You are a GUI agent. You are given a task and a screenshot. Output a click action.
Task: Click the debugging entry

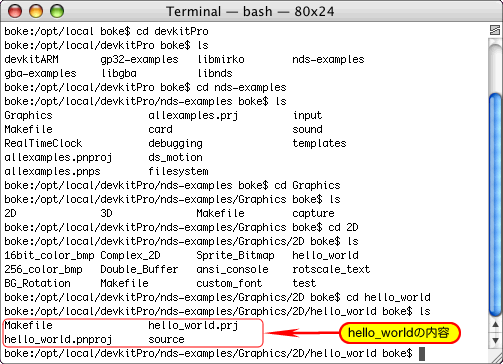175,144
